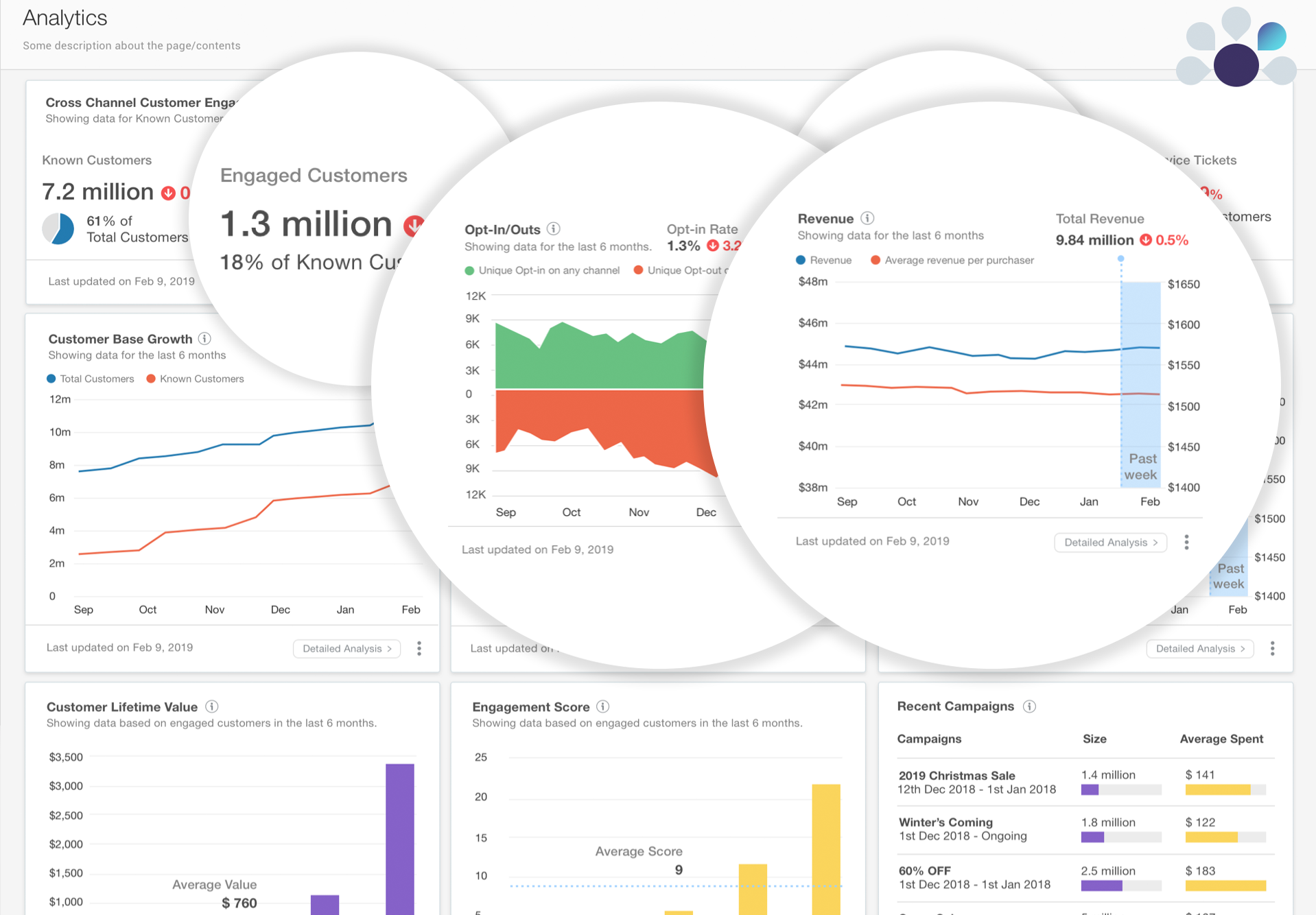Open Detailed Analysis in Customer Base Growth card
Viewport: 1316px width, 915px height.
tap(346, 648)
